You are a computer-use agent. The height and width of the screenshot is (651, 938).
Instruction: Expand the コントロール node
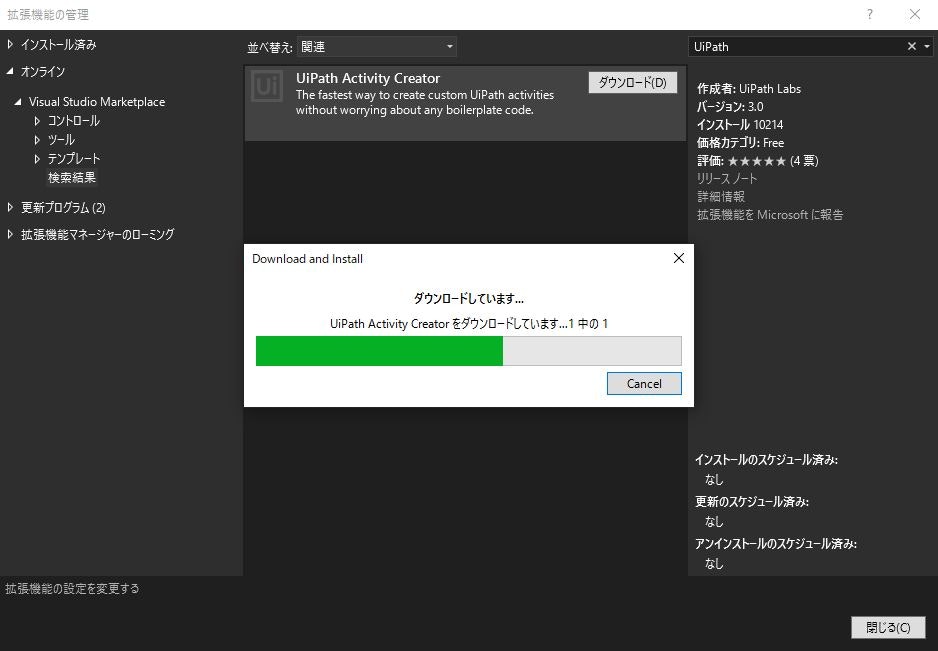37,121
